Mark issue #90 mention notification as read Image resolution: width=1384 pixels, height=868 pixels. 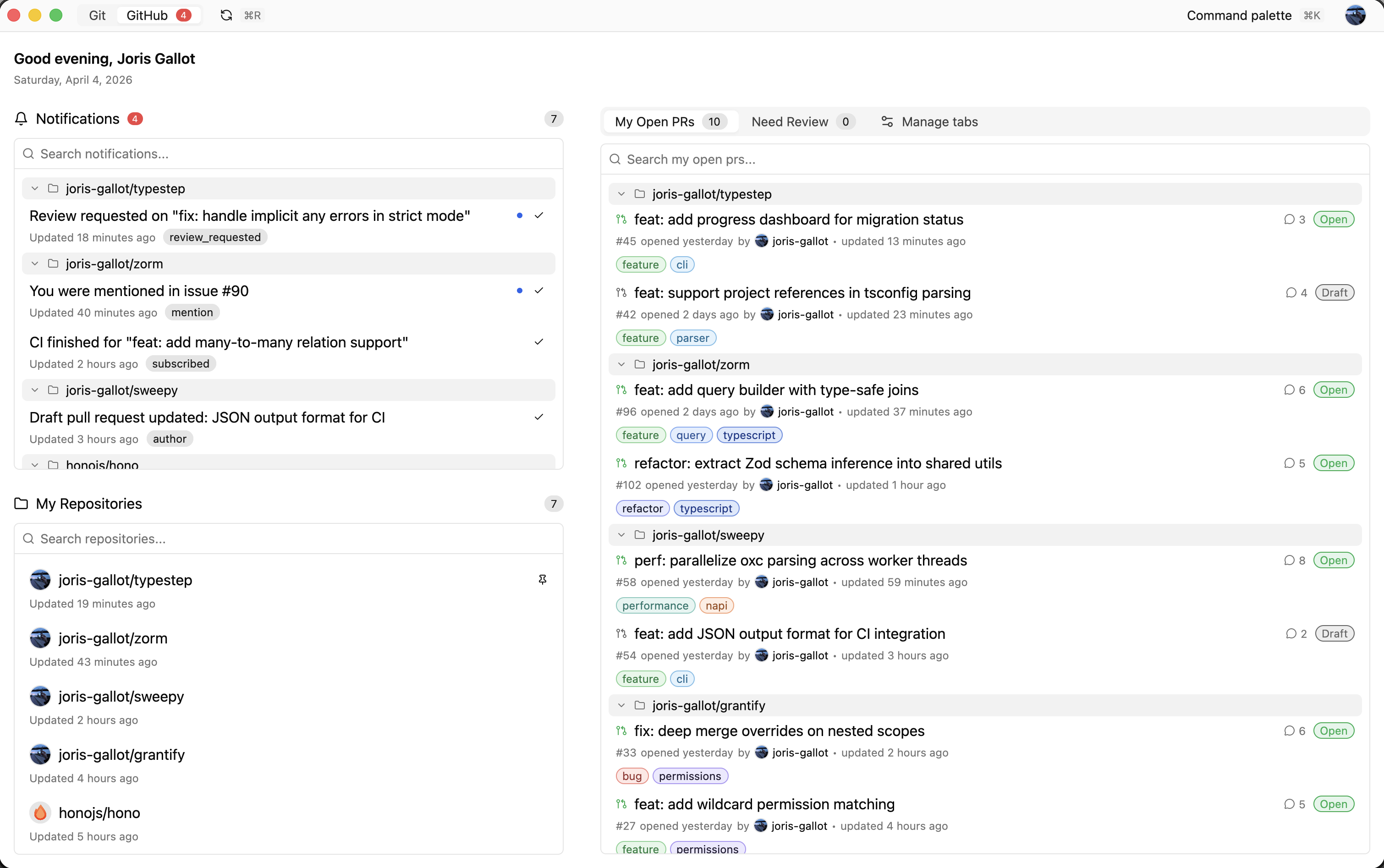(x=538, y=291)
